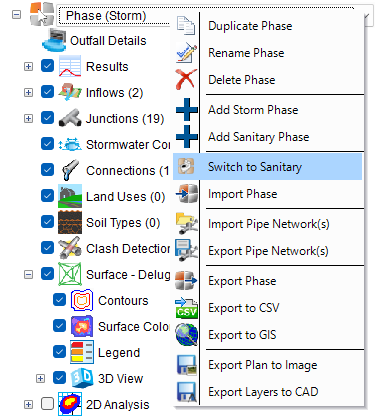The height and width of the screenshot is (420, 388).
Task: Click the Land Uses icon
Action: (x=70, y=196)
